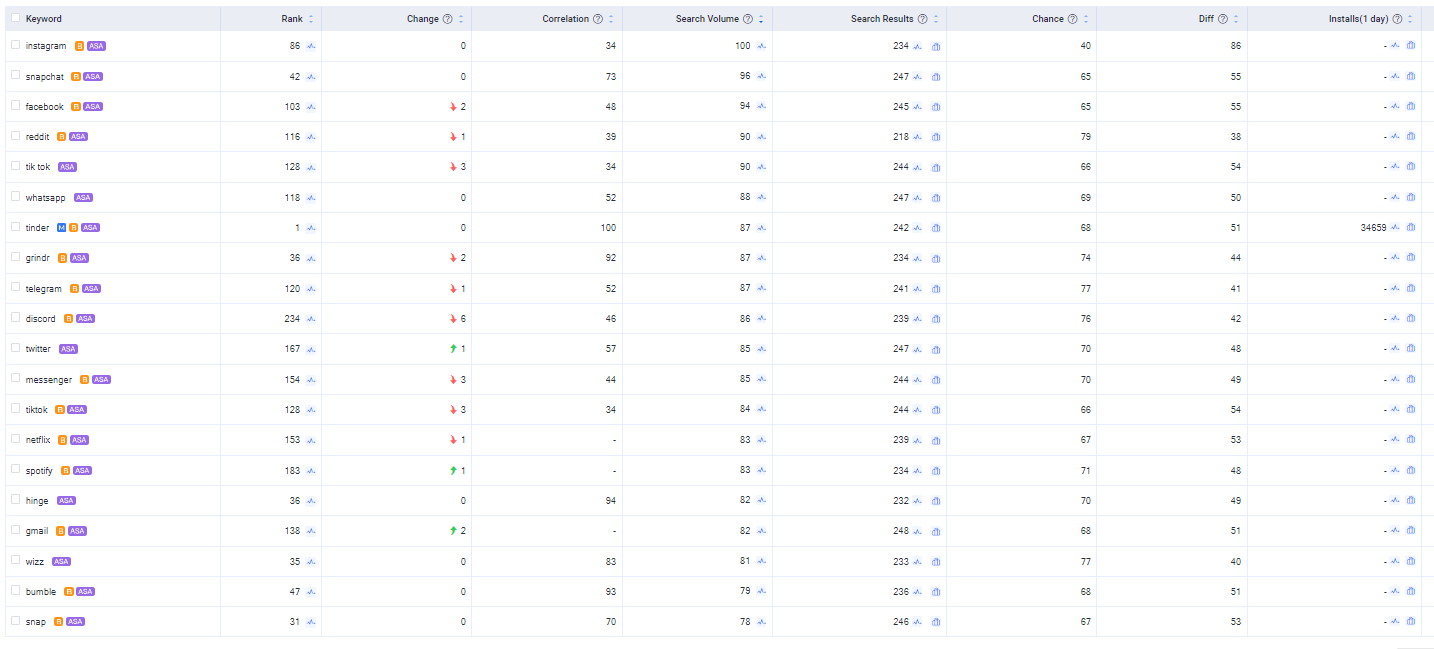
Task: Click the orange B badge beside netflix
Action: tap(63, 440)
